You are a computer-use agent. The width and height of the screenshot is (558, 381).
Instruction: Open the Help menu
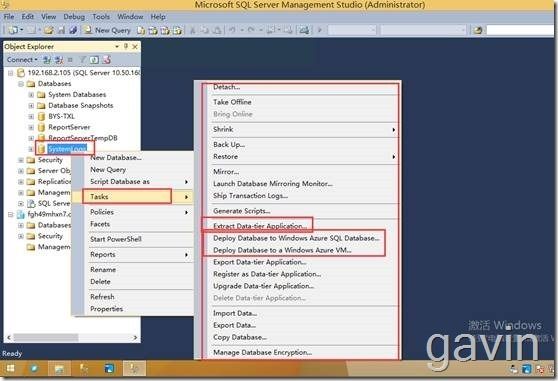[158, 17]
